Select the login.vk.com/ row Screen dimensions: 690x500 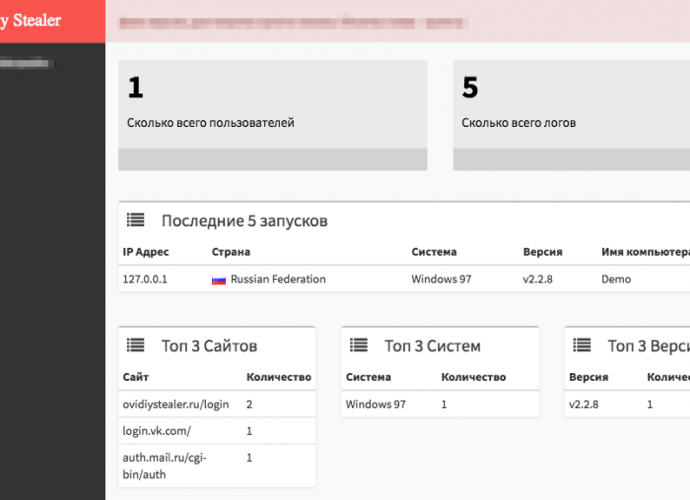point(217,430)
